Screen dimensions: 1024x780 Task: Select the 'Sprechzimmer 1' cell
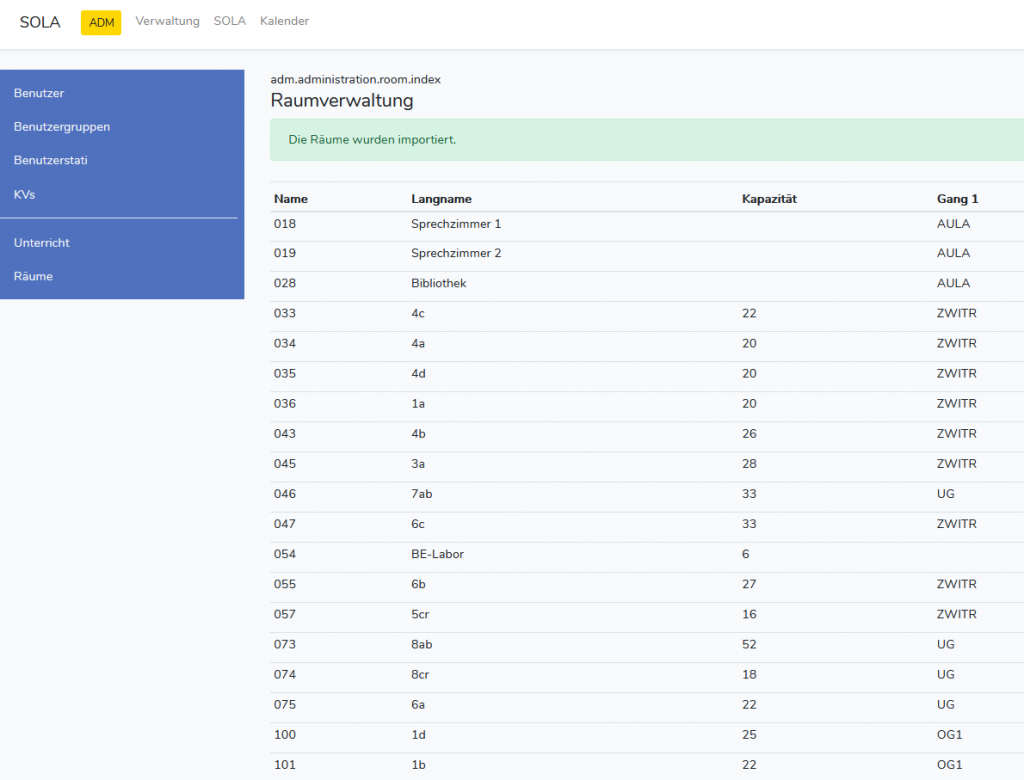(x=456, y=223)
